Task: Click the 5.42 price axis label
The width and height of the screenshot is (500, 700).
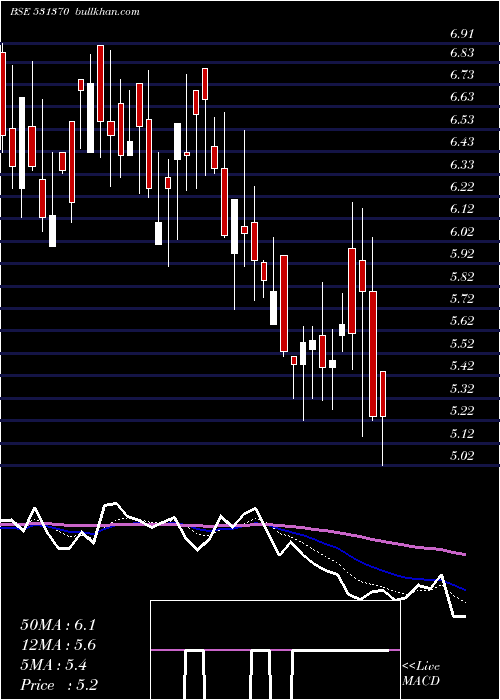Action: tap(462, 366)
